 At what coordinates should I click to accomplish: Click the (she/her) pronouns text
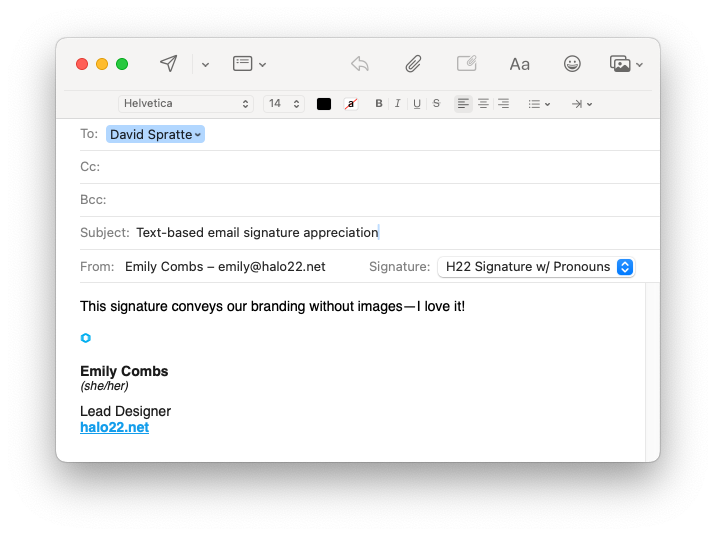(x=105, y=386)
